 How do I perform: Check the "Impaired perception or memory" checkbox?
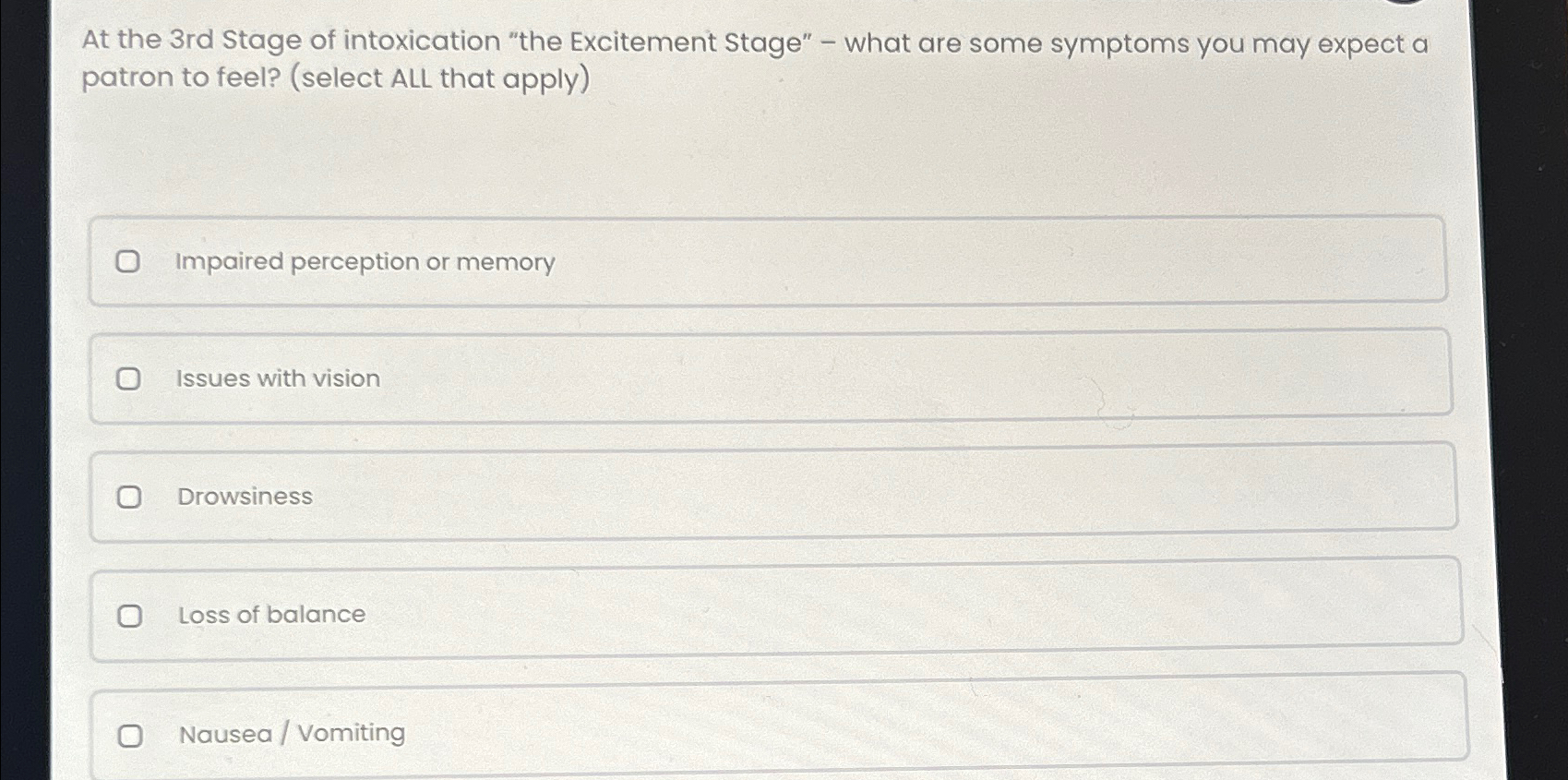[x=130, y=262]
